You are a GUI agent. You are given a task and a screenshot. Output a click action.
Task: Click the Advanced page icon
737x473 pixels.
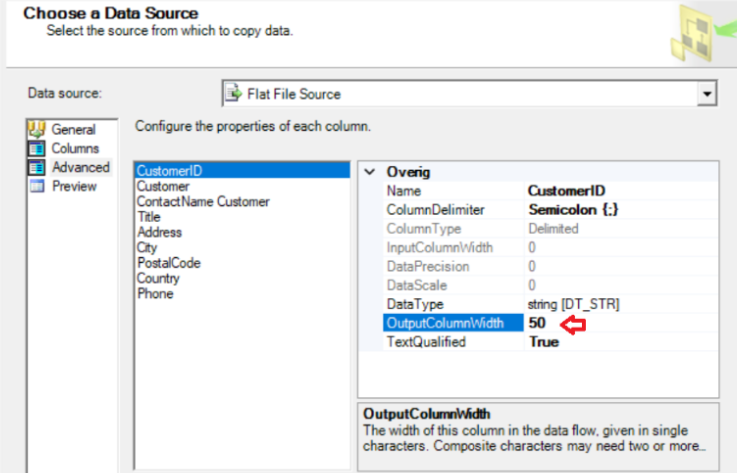(x=37, y=167)
